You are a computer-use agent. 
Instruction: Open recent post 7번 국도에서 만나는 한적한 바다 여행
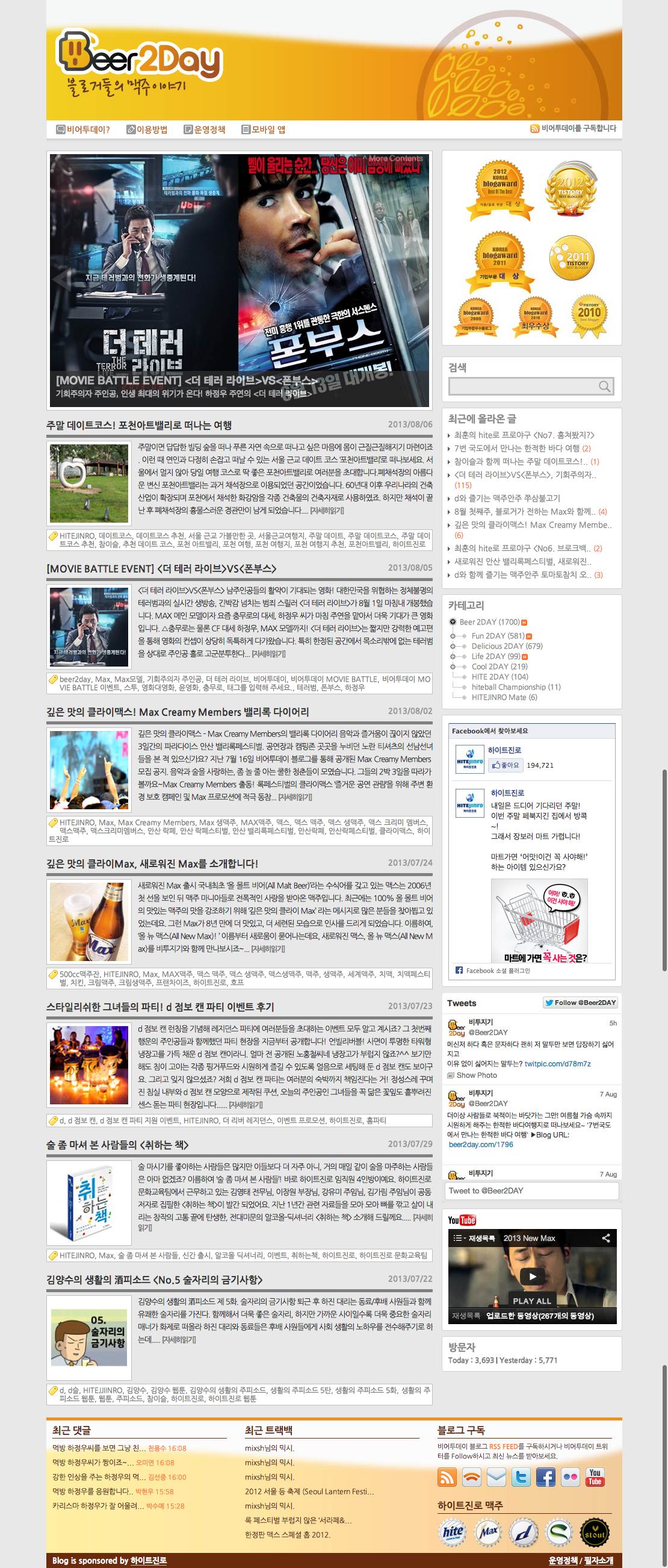[x=516, y=448]
